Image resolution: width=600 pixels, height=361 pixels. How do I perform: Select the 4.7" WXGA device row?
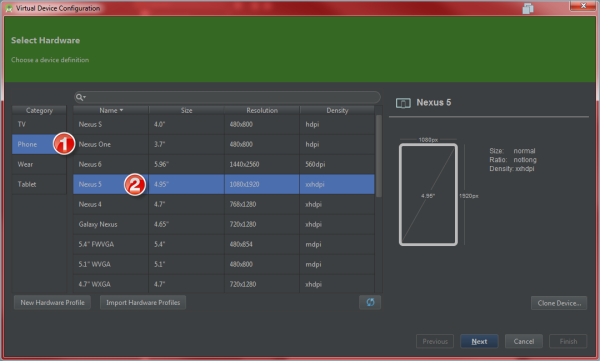[224, 284]
